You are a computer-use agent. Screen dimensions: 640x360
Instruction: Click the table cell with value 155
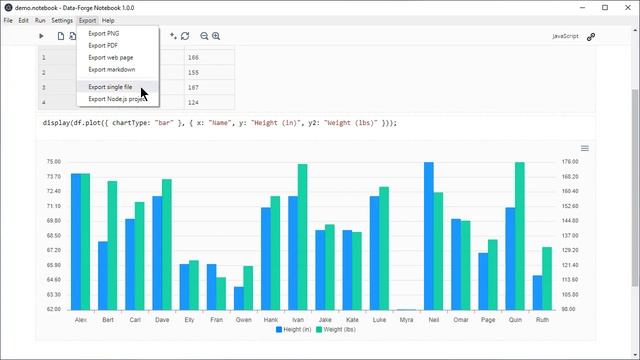(x=209, y=72)
